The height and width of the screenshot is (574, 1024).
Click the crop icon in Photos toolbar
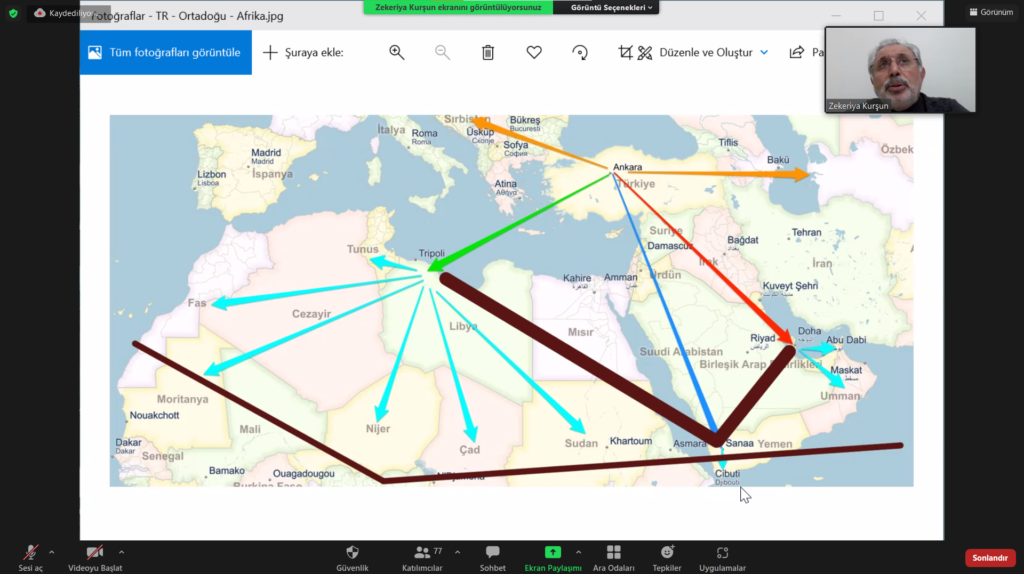[625, 52]
